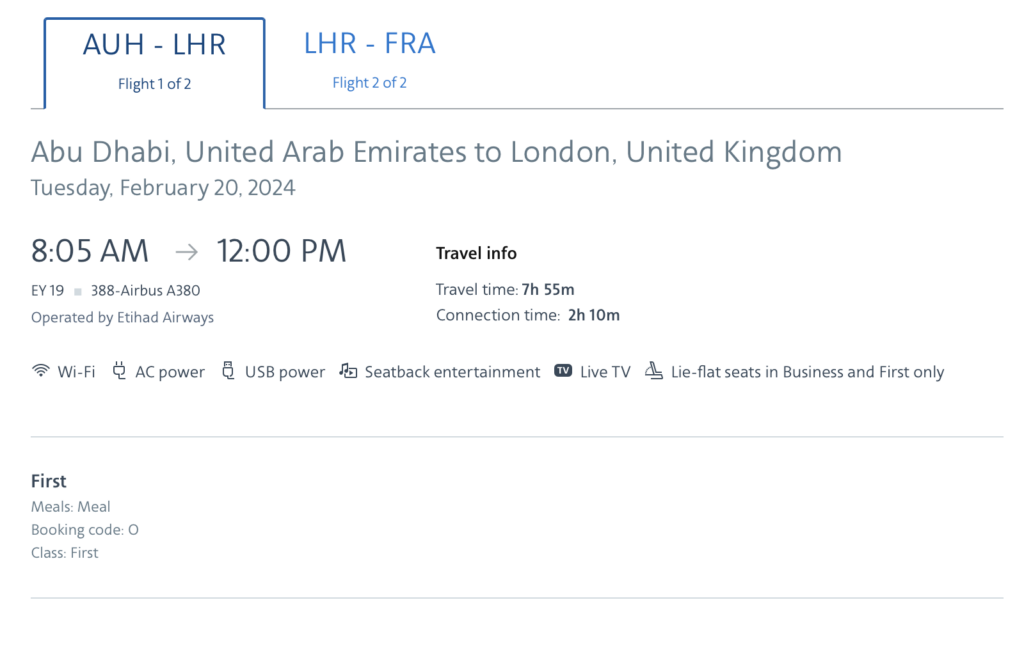Select the AUH - LHR flight tab
The height and width of the screenshot is (646, 1024).
154,61
